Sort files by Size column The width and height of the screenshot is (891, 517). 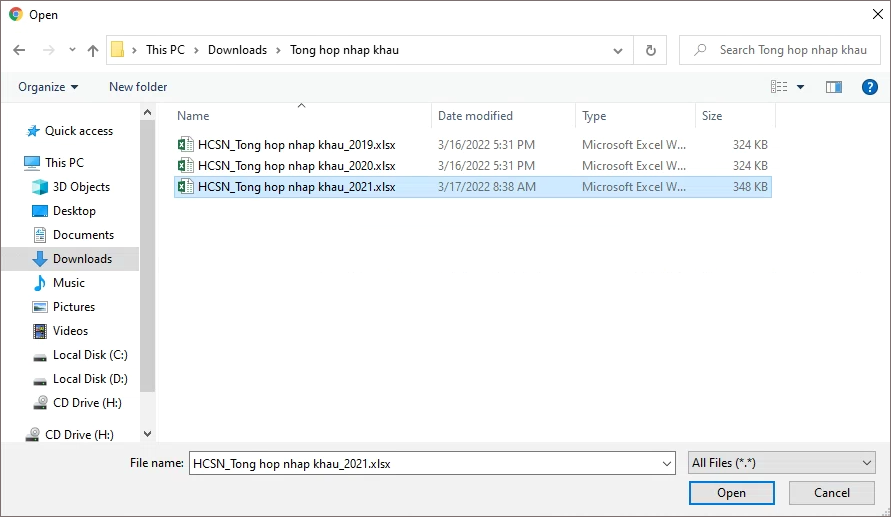(x=712, y=116)
